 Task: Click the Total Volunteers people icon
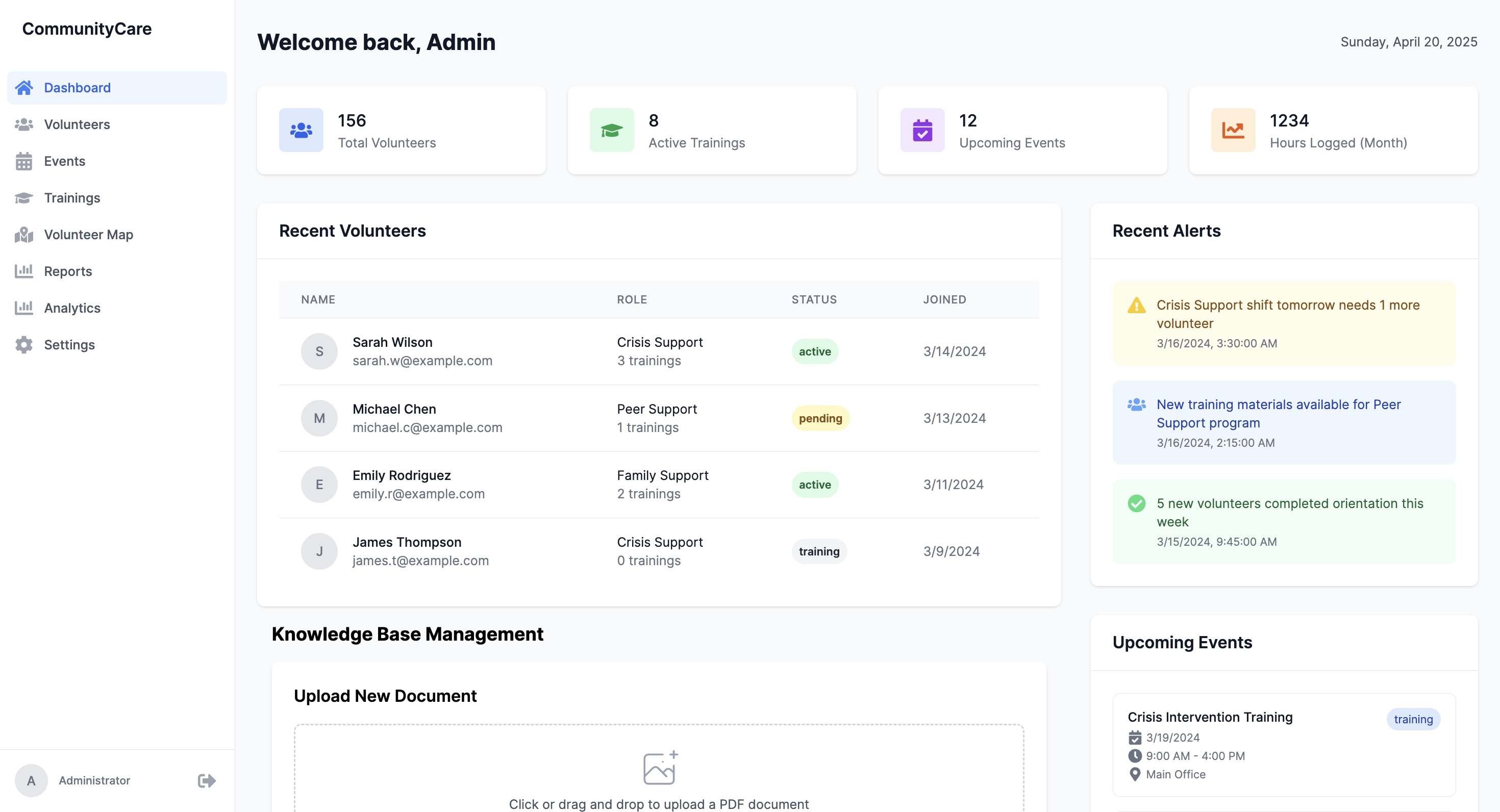click(x=301, y=131)
